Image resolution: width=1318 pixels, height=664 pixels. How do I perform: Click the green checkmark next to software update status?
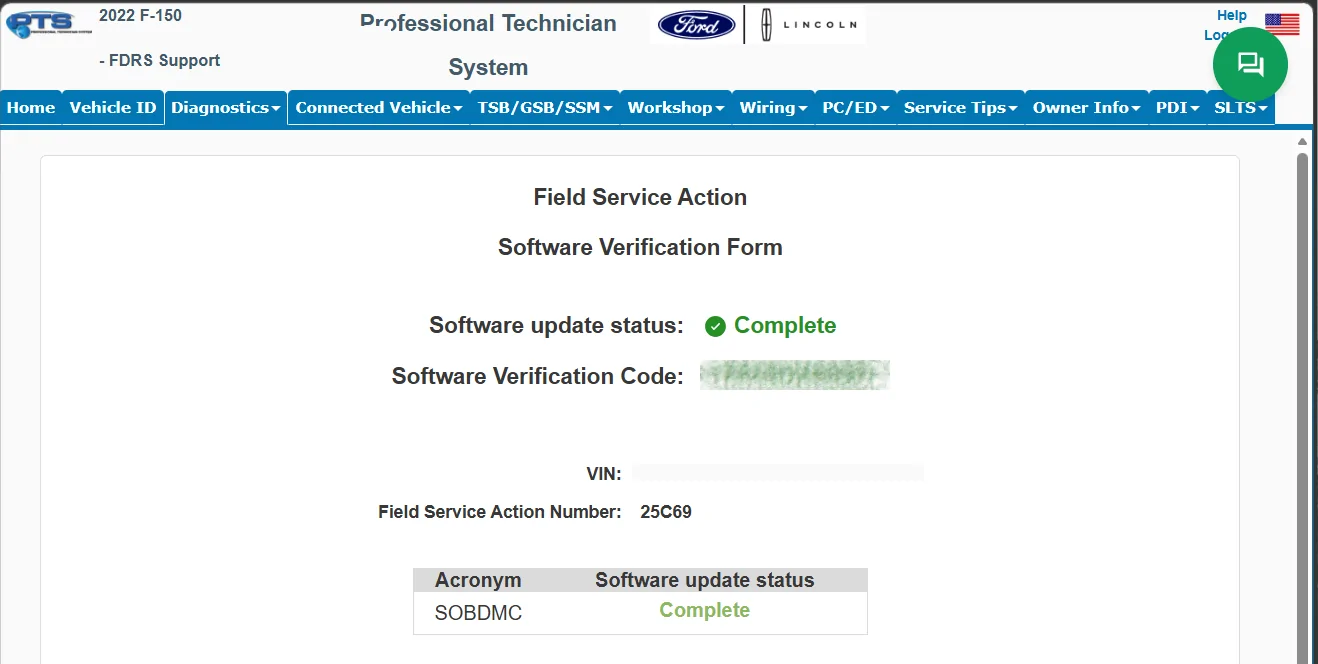(x=714, y=325)
